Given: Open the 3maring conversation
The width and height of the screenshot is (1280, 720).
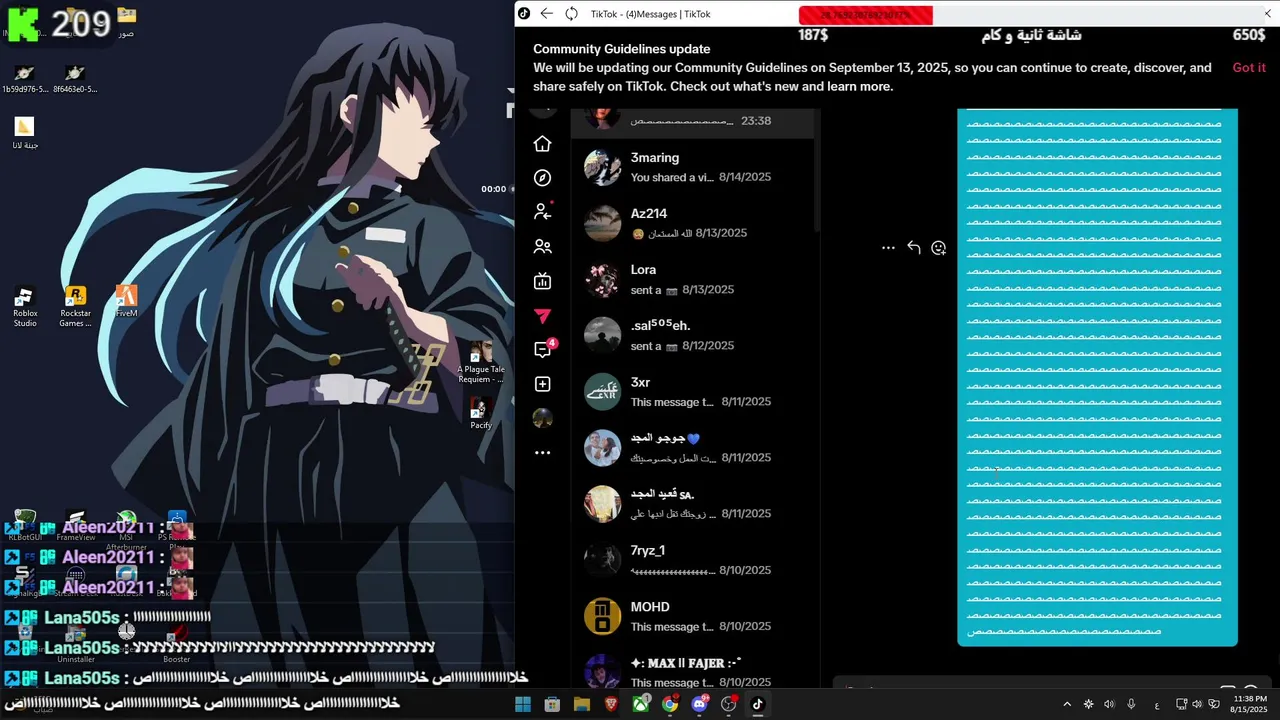Looking at the screenshot, I should [x=693, y=167].
